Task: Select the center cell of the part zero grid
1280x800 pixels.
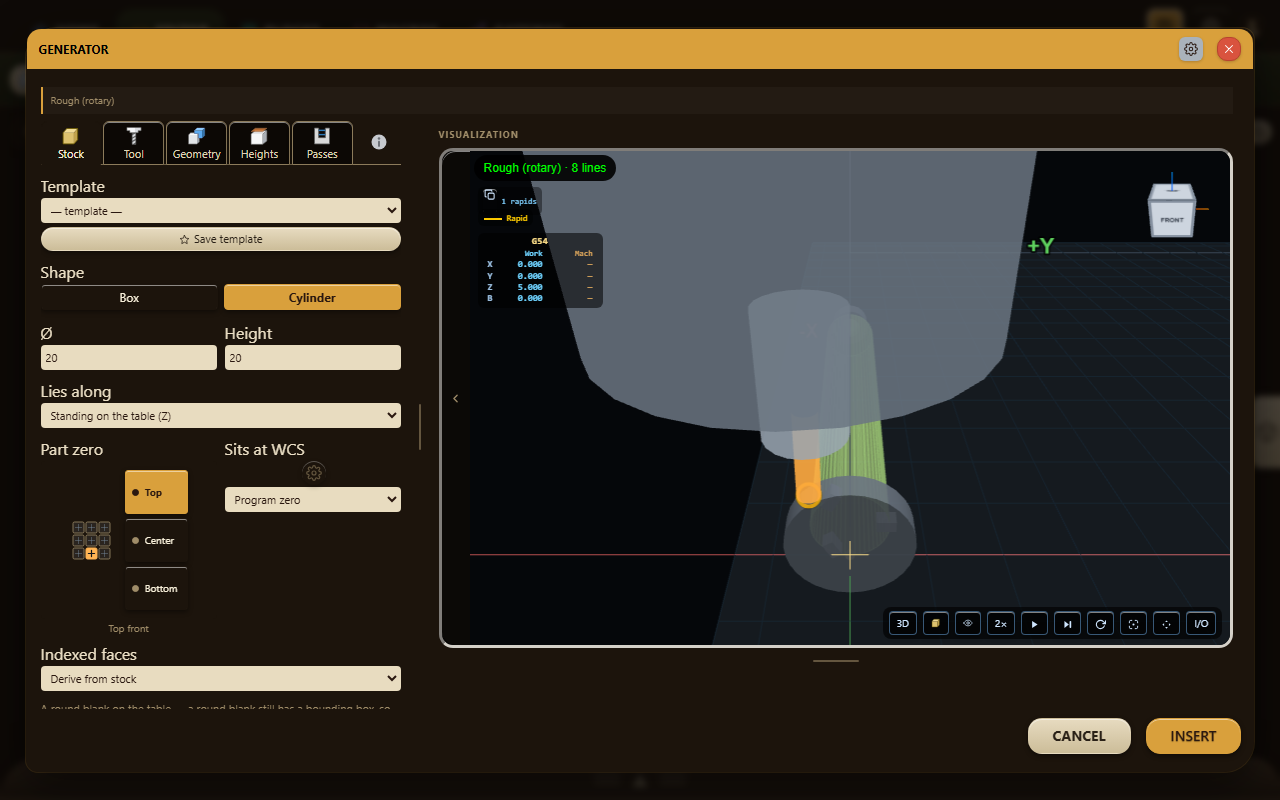Action: [91, 540]
